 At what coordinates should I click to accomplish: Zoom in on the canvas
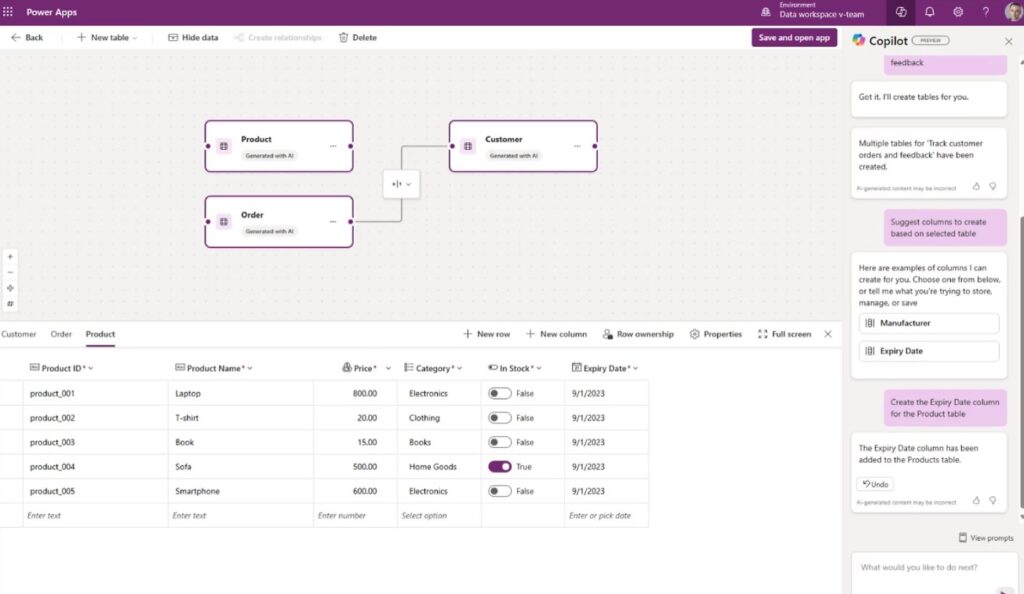[x=10, y=257]
